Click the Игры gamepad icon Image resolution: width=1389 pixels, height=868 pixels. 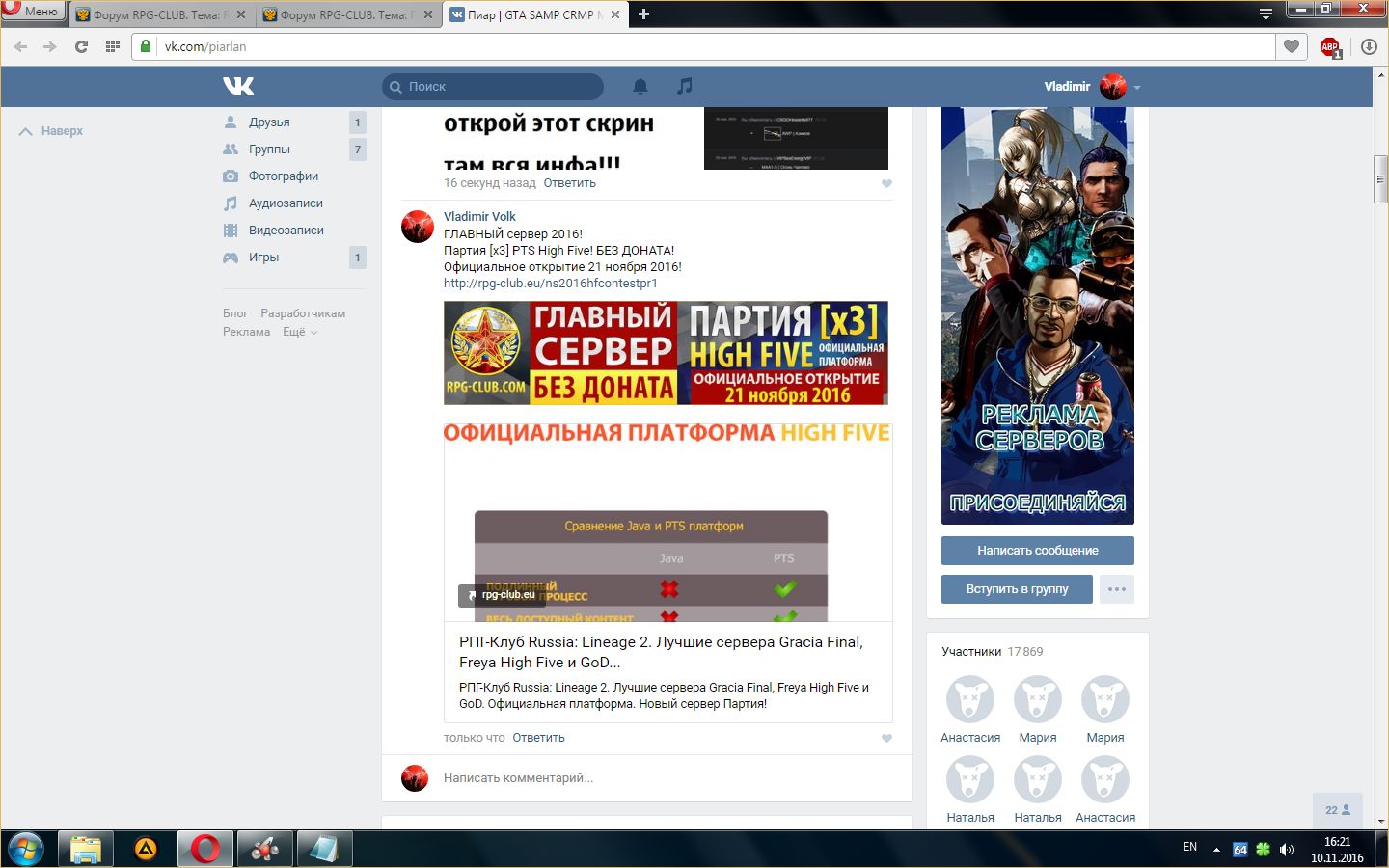click(x=231, y=258)
